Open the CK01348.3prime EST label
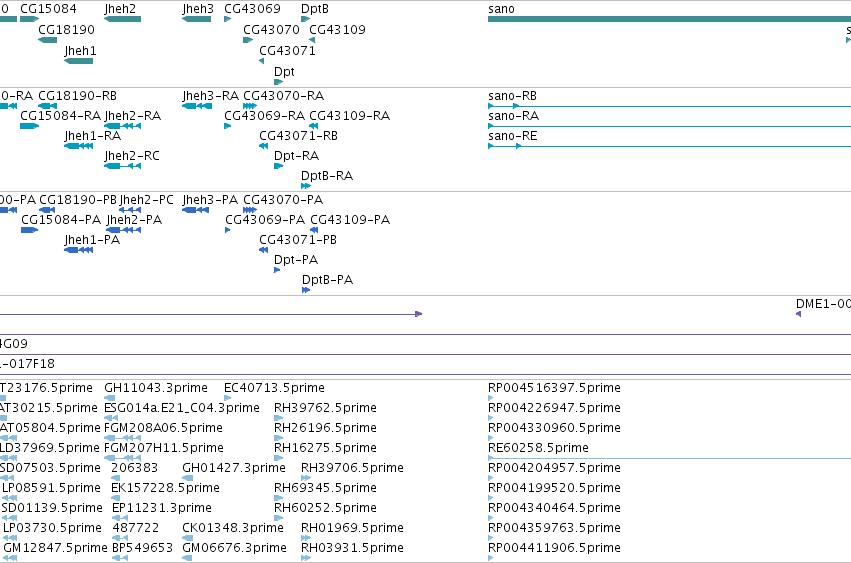The width and height of the screenshot is (851, 563). 233,528
